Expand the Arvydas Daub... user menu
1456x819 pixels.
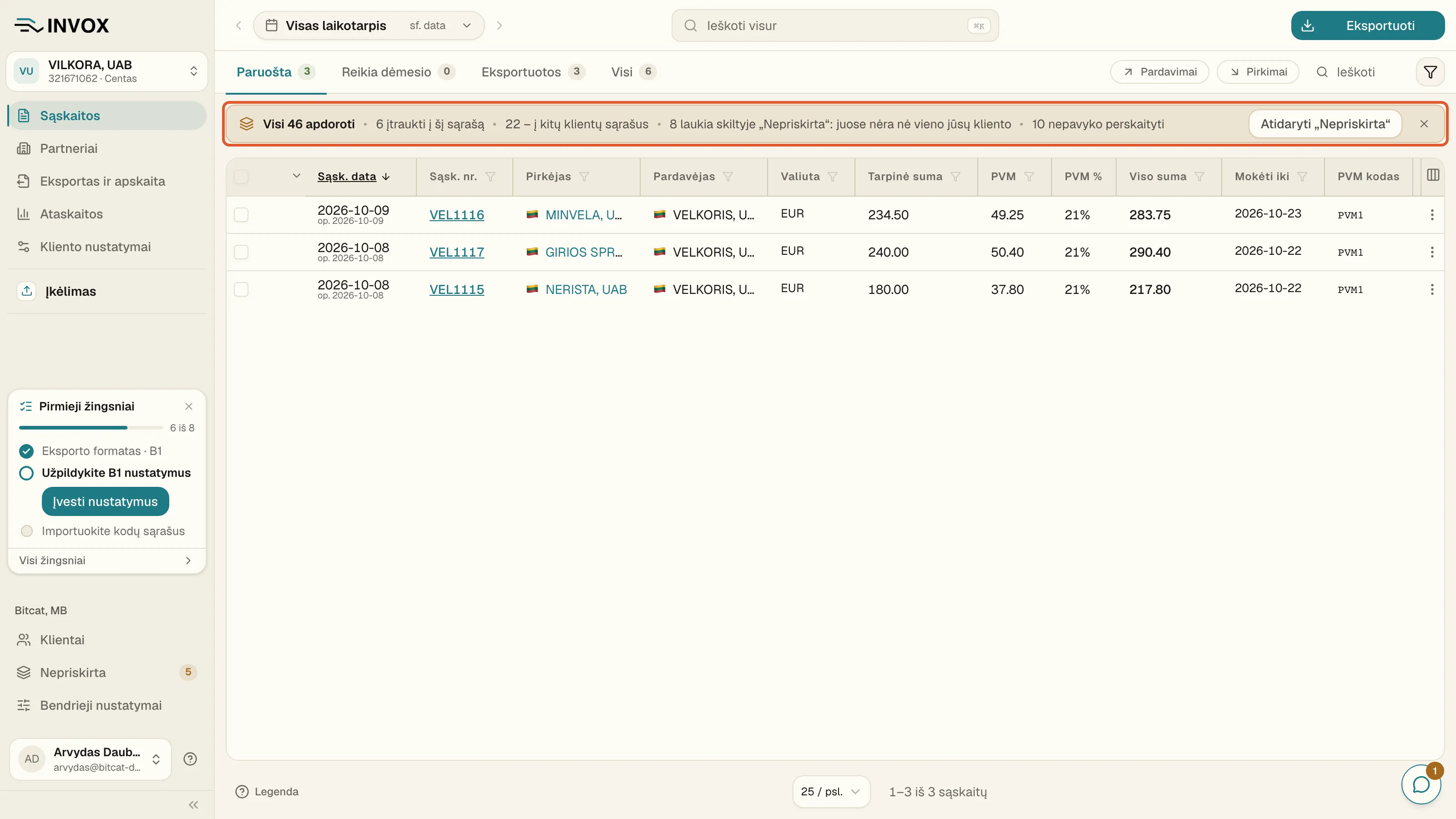click(x=91, y=759)
